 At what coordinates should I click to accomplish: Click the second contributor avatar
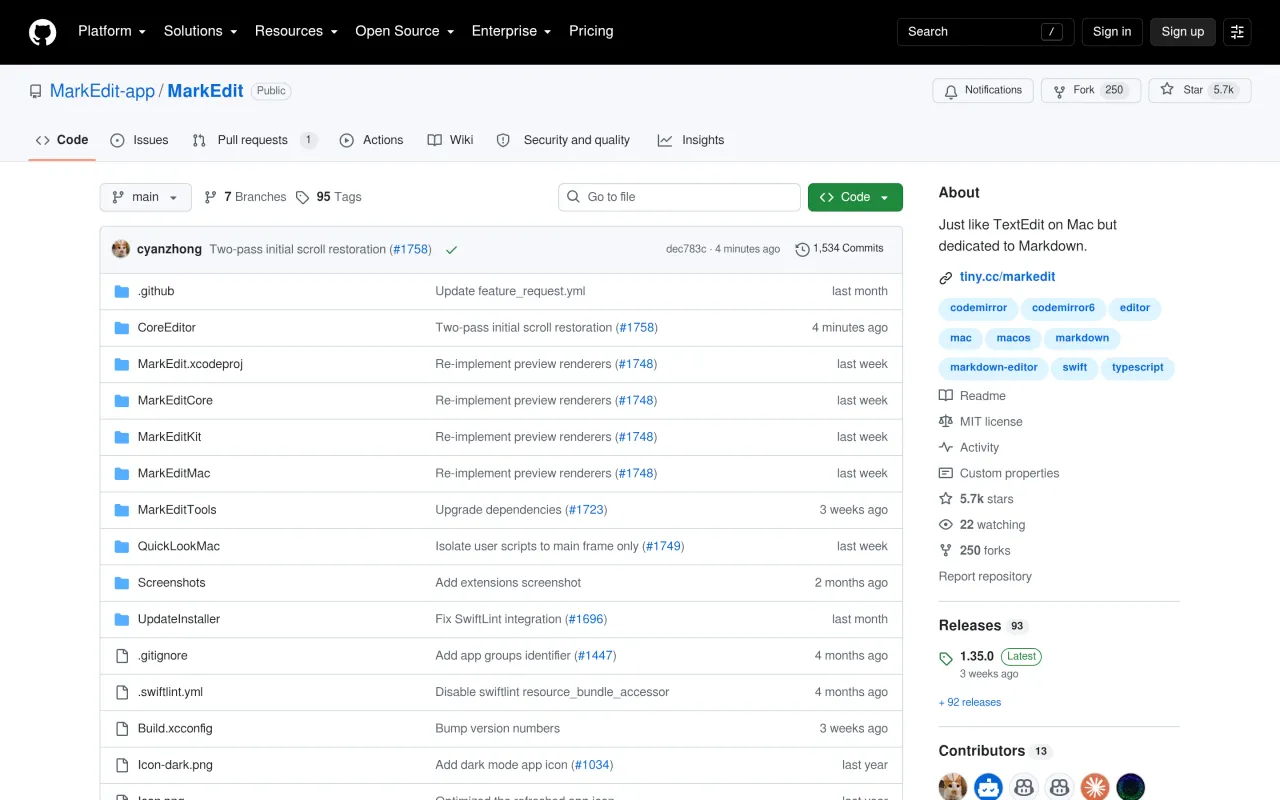(989, 787)
